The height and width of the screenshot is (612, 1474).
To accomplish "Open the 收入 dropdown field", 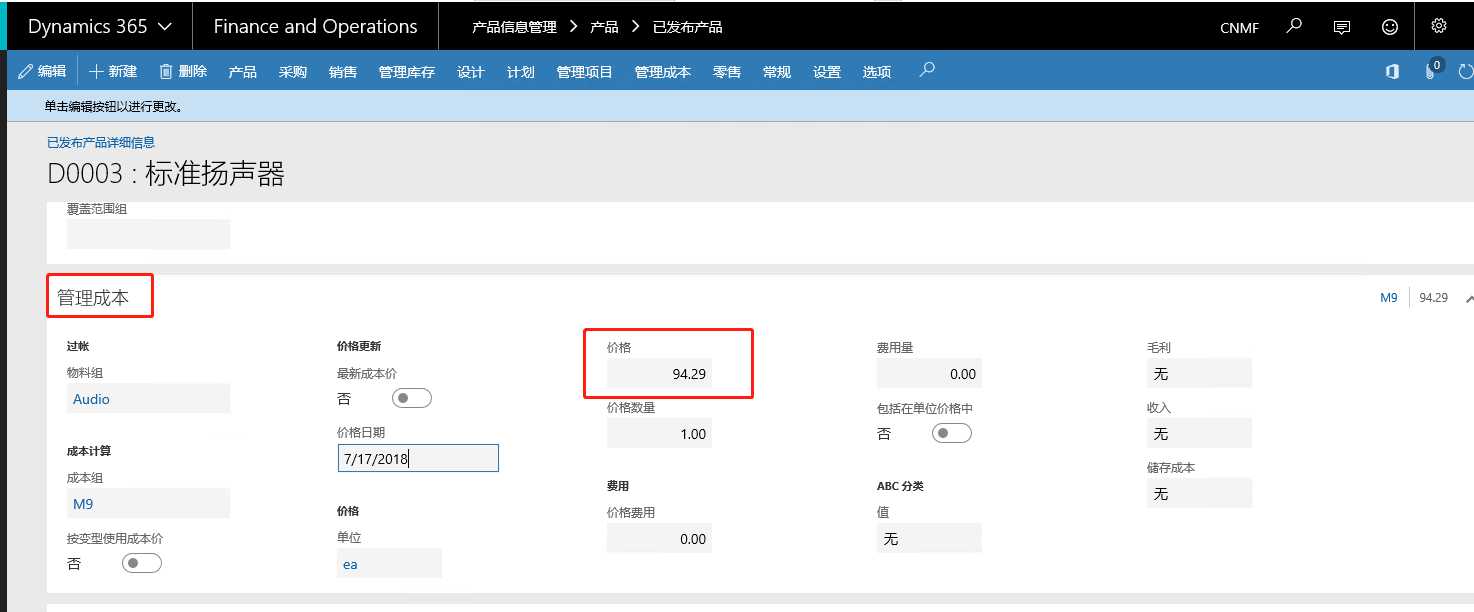I will point(1199,434).
